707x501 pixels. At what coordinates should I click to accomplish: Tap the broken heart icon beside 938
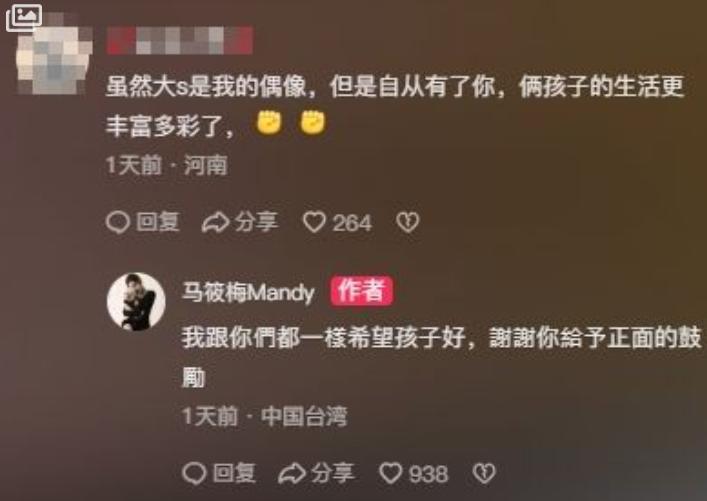click(x=484, y=473)
